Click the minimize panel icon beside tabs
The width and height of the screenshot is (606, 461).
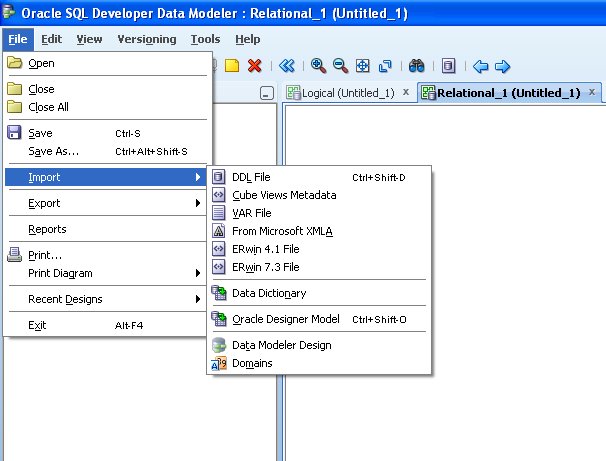267,93
